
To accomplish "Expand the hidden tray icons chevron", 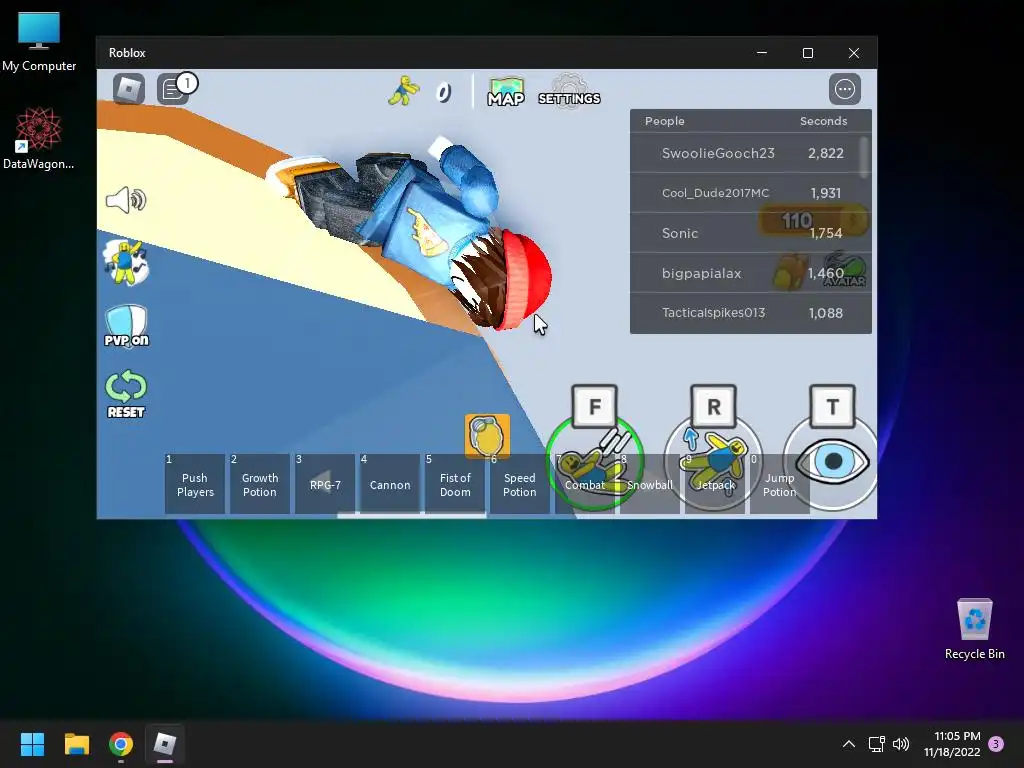I will pos(848,744).
